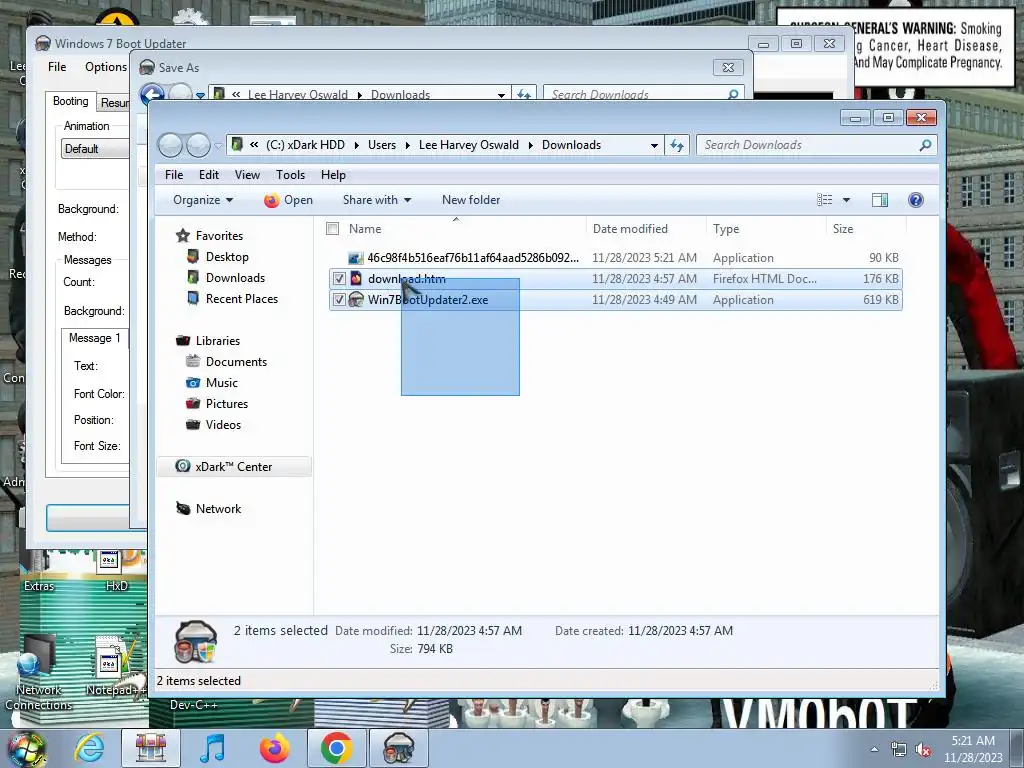
Task: Click the Forward arrow in Explorer window
Action: [x=199, y=145]
